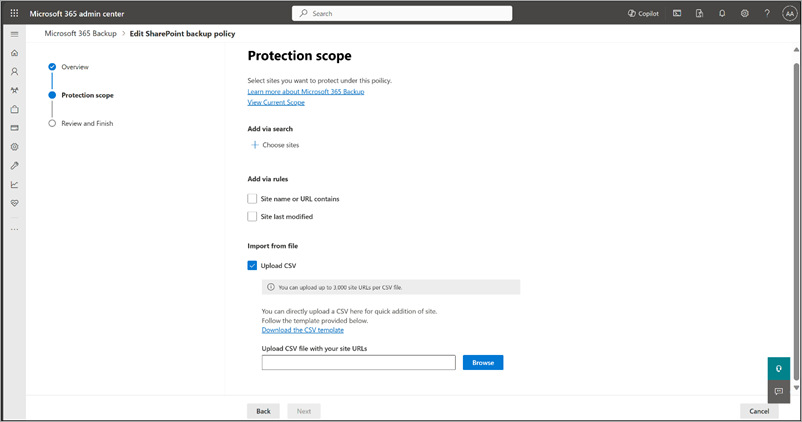
Task: Click the info icon in upload notice
Action: pos(271,287)
